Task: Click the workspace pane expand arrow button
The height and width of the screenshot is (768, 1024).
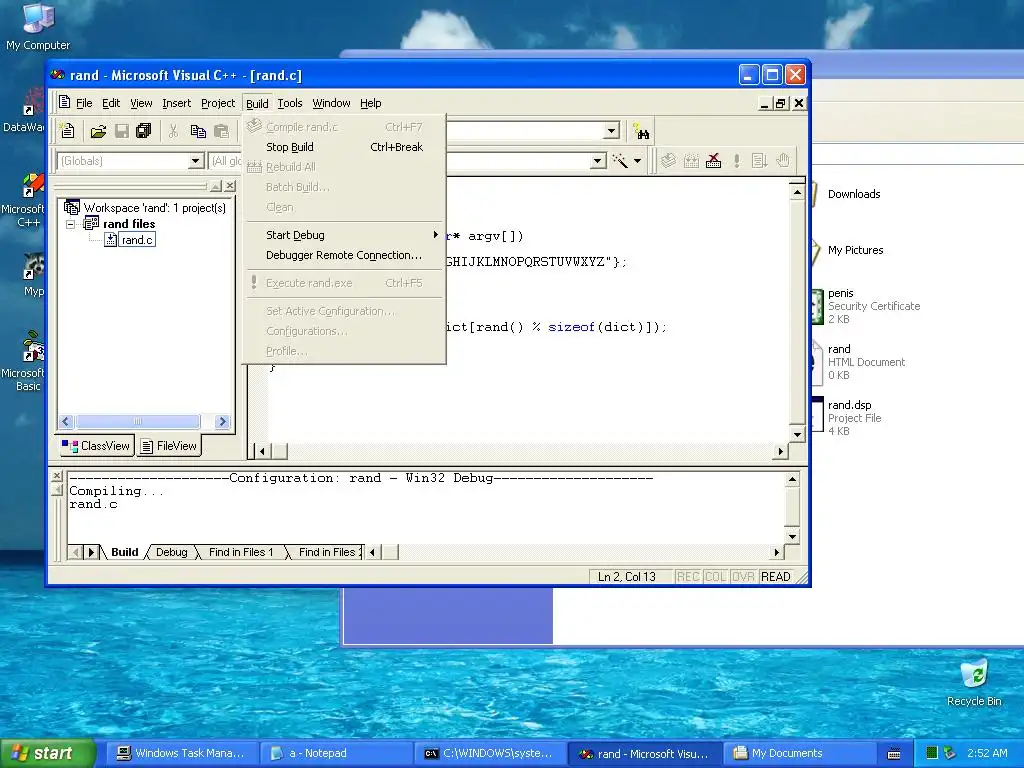Action: [x=216, y=187]
